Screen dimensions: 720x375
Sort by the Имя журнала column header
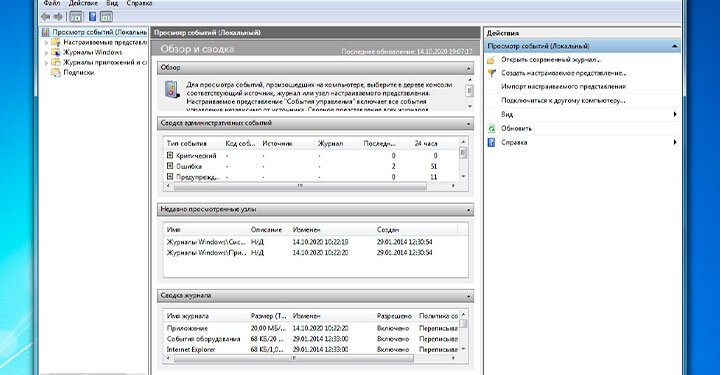[187, 316]
